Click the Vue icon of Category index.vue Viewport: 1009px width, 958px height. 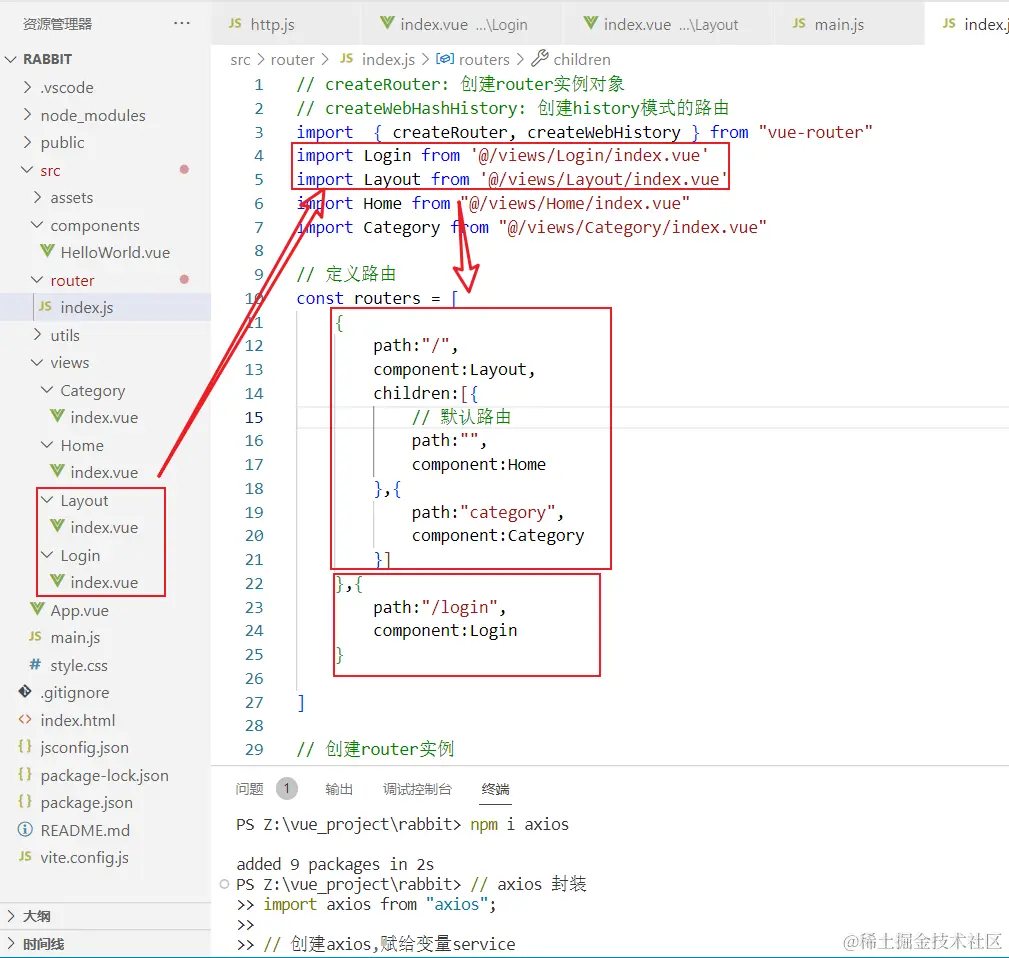click(57, 416)
